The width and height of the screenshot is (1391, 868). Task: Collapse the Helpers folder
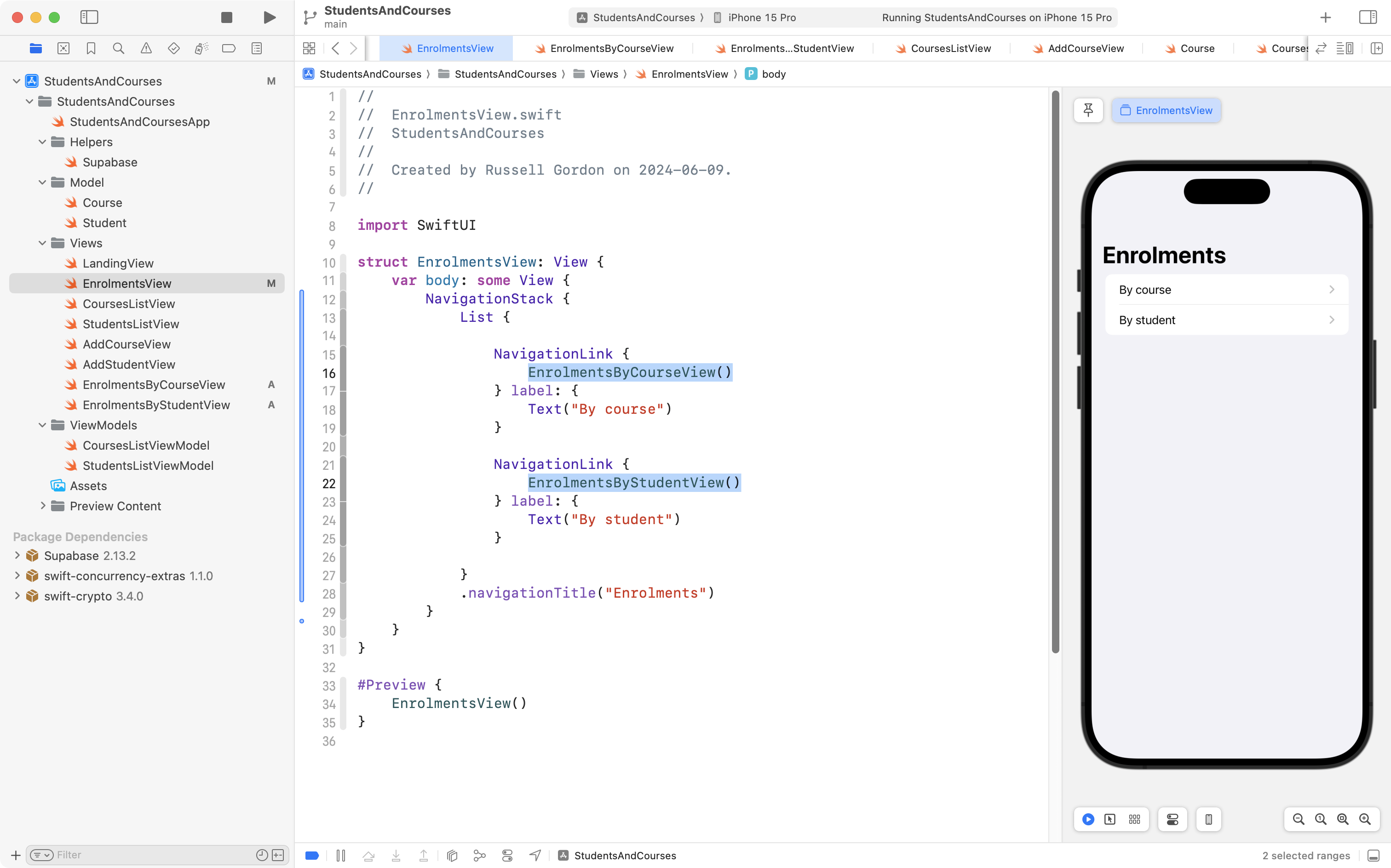(42, 142)
